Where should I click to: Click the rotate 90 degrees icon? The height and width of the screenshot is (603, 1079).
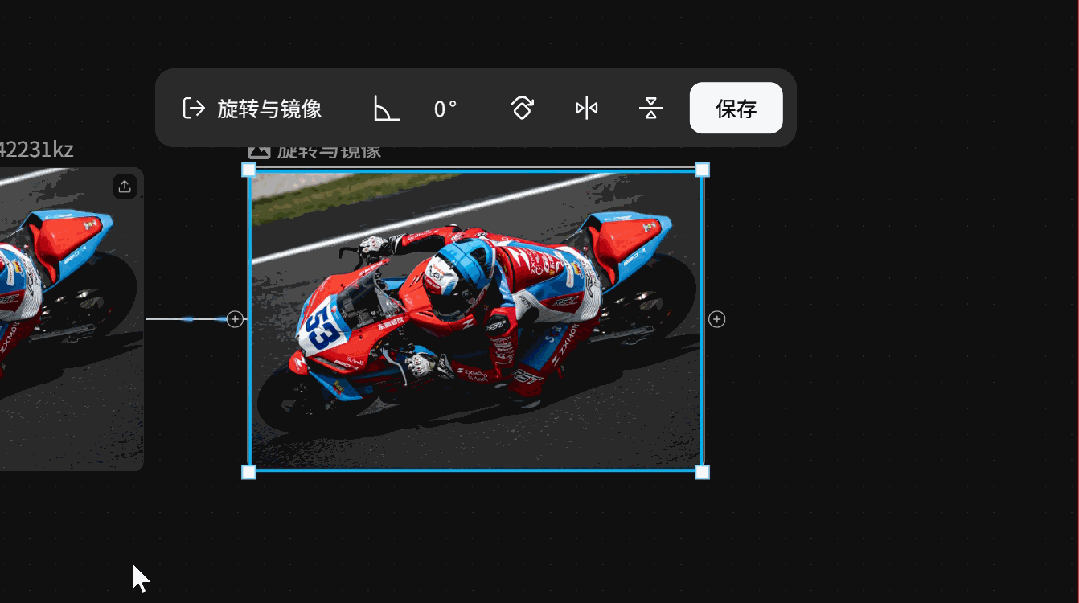click(x=522, y=108)
